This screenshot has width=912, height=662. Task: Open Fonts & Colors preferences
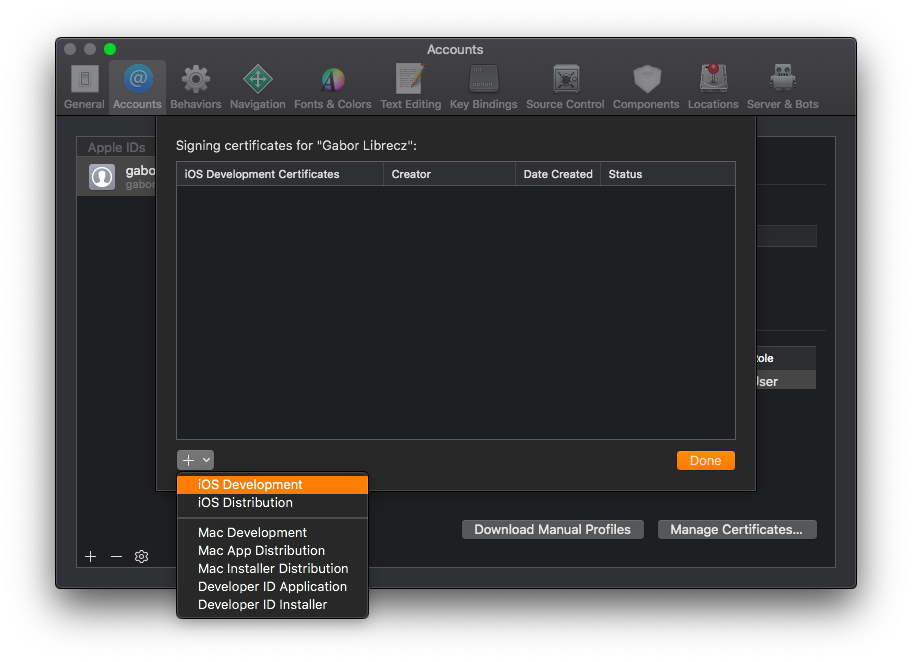333,87
